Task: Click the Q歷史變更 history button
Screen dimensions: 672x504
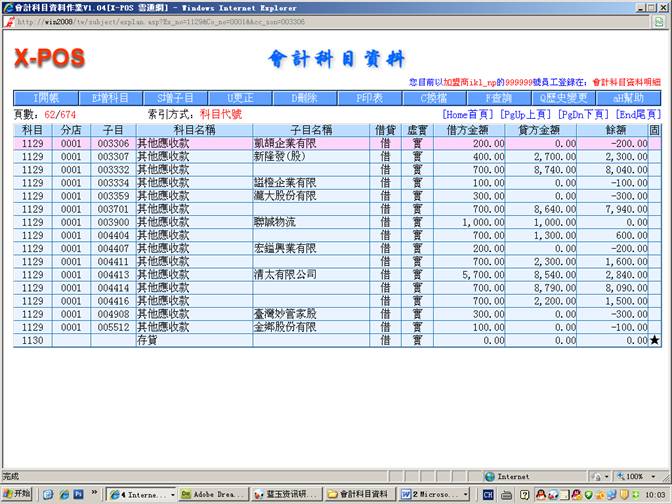Action: (x=565, y=98)
